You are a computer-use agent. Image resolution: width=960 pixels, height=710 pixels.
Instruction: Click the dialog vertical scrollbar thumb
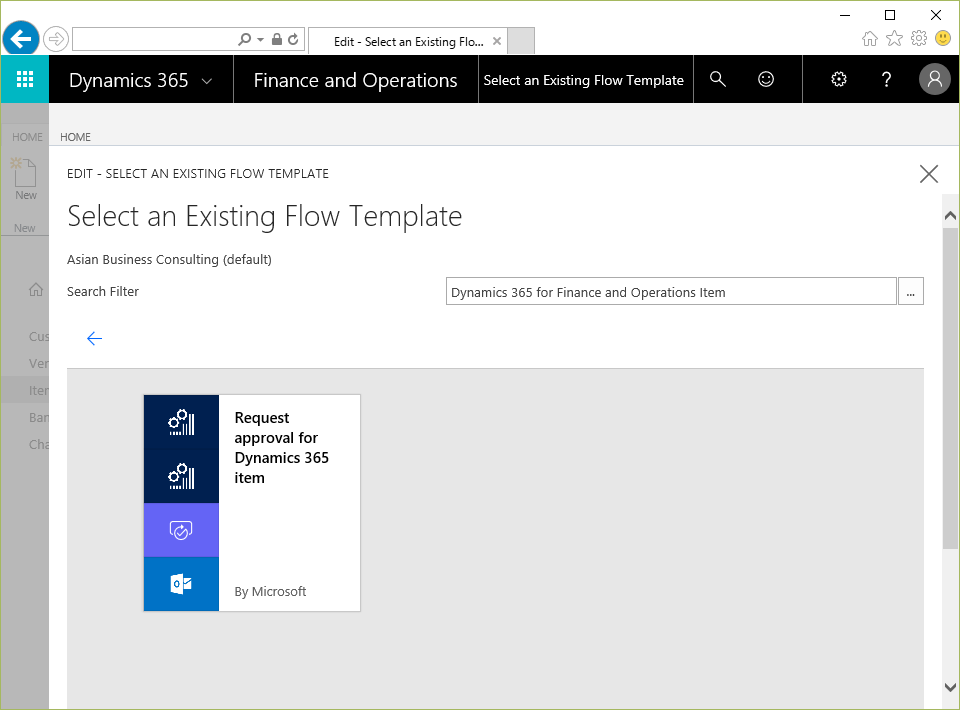[x=950, y=389]
